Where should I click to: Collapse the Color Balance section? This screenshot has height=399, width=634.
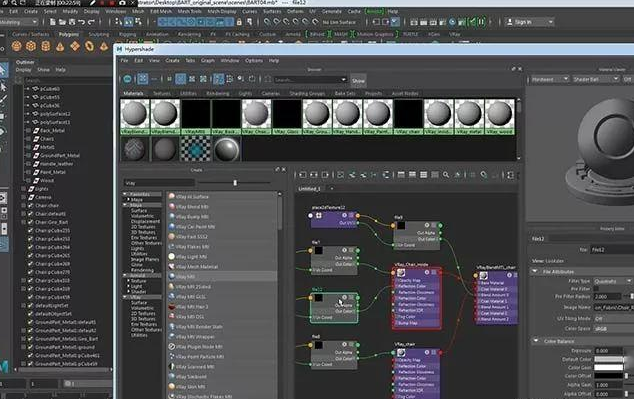point(535,341)
